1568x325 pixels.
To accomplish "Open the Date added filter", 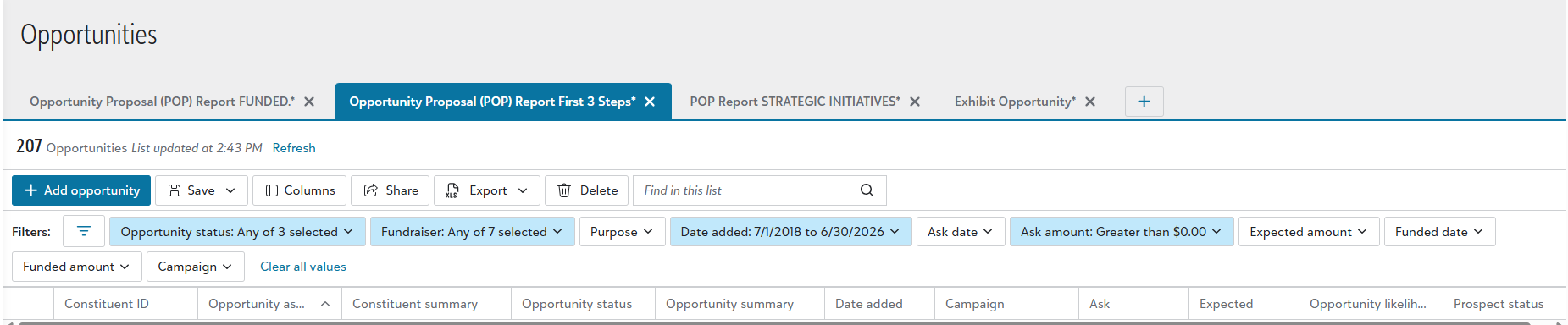I will coord(790,231).
